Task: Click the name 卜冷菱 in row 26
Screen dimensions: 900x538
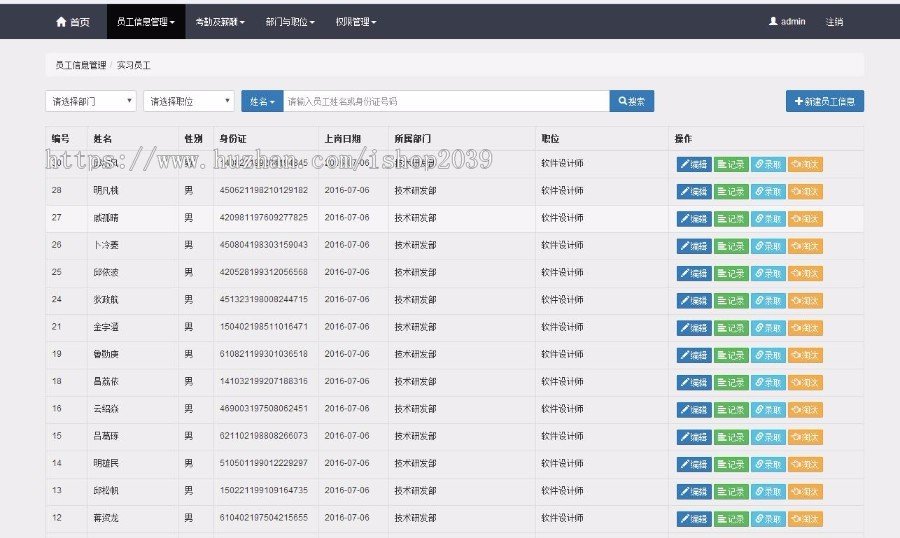Action: coord(106,245)
